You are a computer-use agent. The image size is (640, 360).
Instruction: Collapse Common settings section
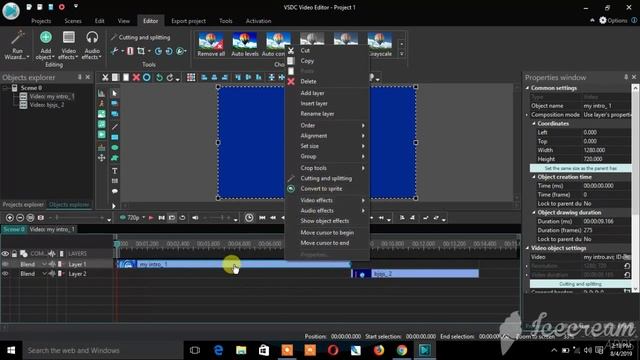click(x=527, y=88)
